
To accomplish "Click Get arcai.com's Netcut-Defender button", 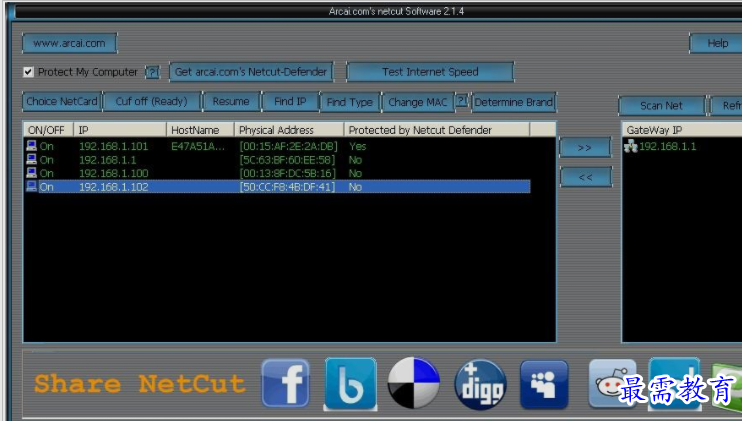I will coord(251,72).
